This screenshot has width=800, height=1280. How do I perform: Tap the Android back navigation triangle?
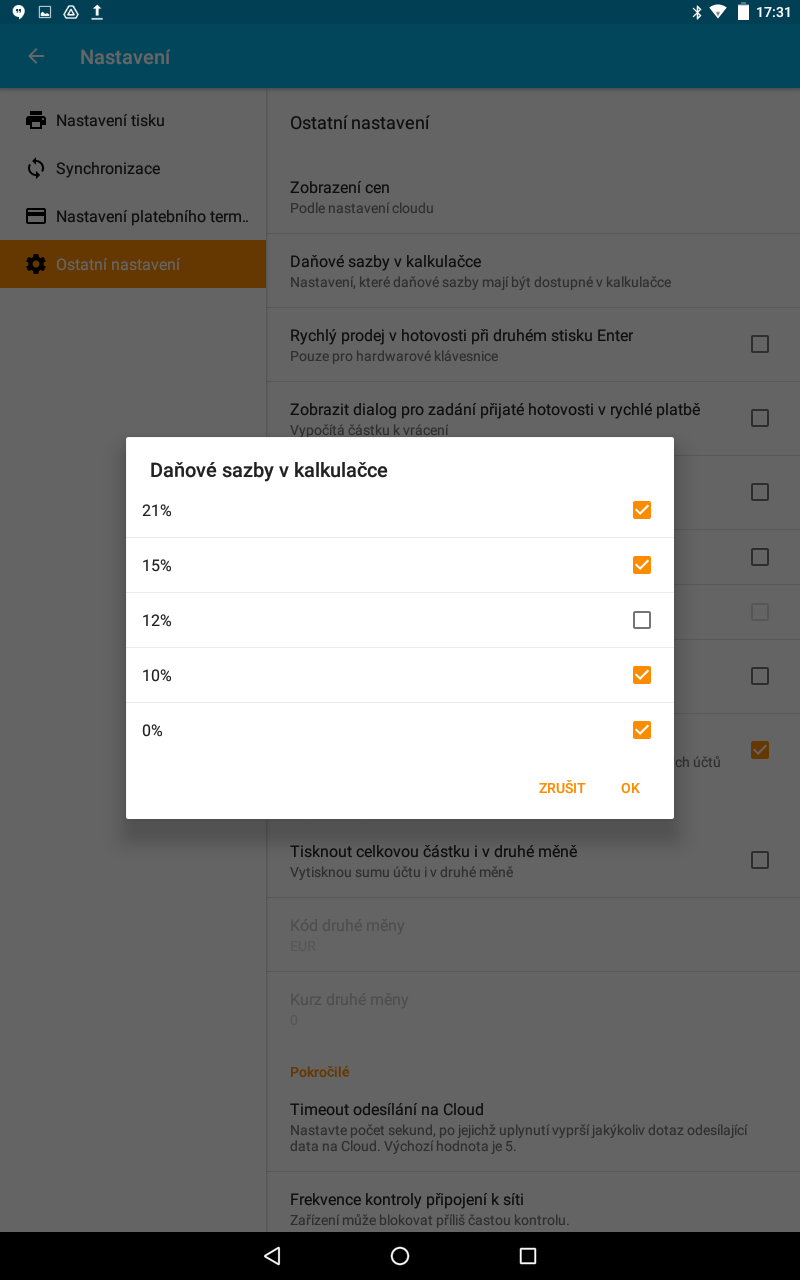[272, 1256]
